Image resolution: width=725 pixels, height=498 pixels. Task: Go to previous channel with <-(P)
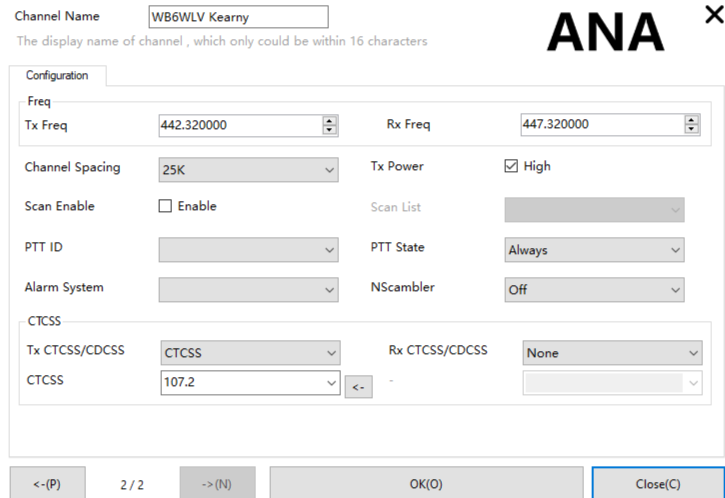(47, 484)
